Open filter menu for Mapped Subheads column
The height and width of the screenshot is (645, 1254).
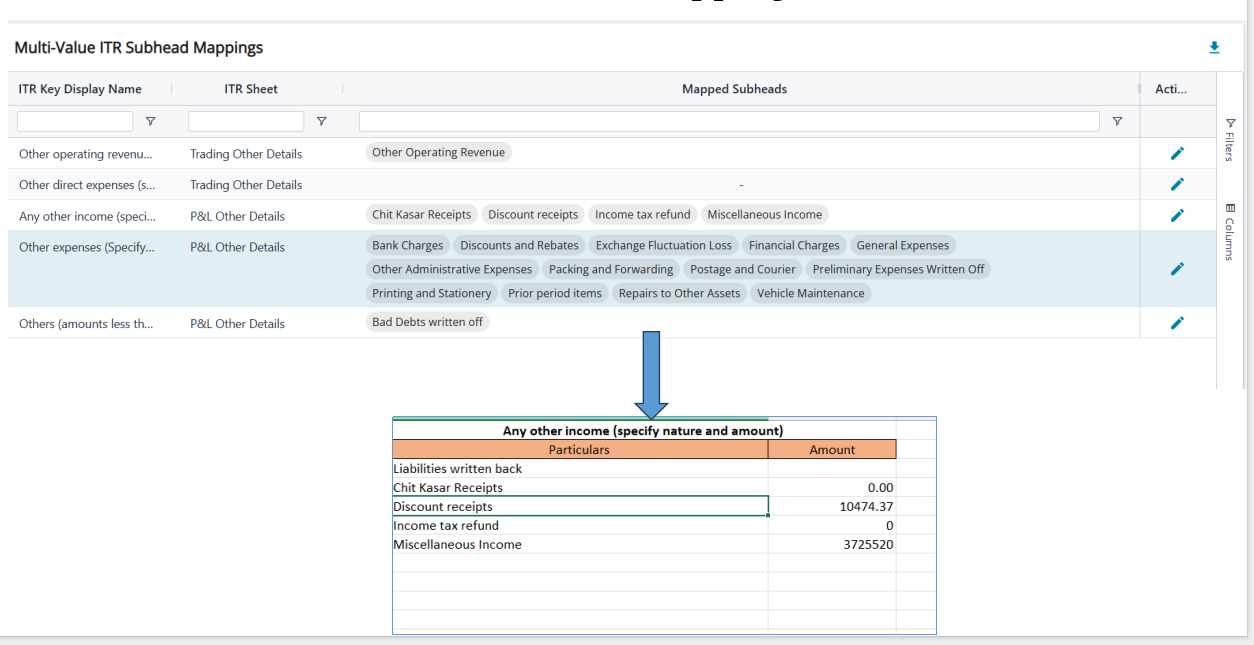pos(1117,121)
